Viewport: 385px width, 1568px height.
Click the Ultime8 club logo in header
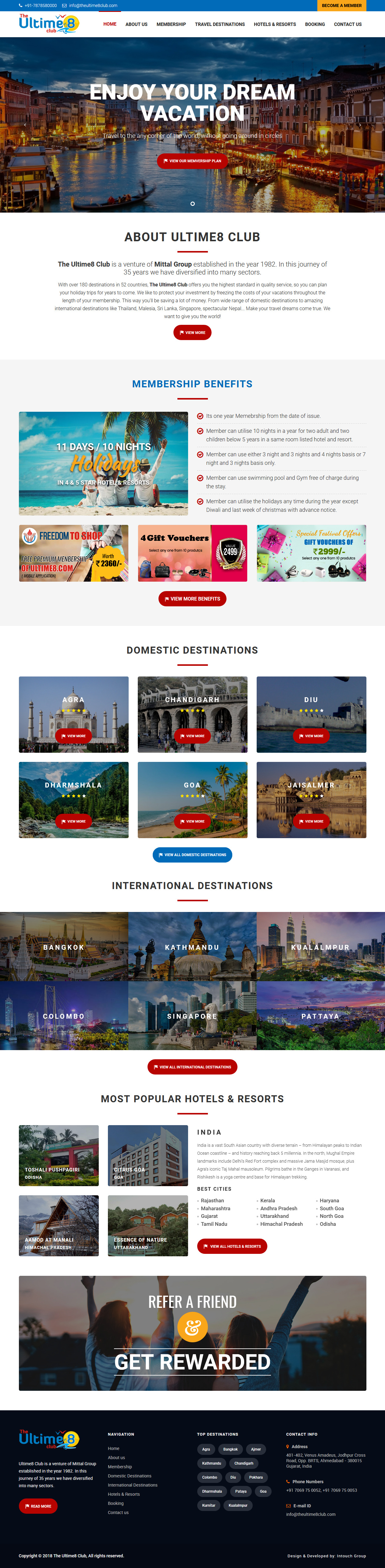pyautogui.click(x=49, y=24)
